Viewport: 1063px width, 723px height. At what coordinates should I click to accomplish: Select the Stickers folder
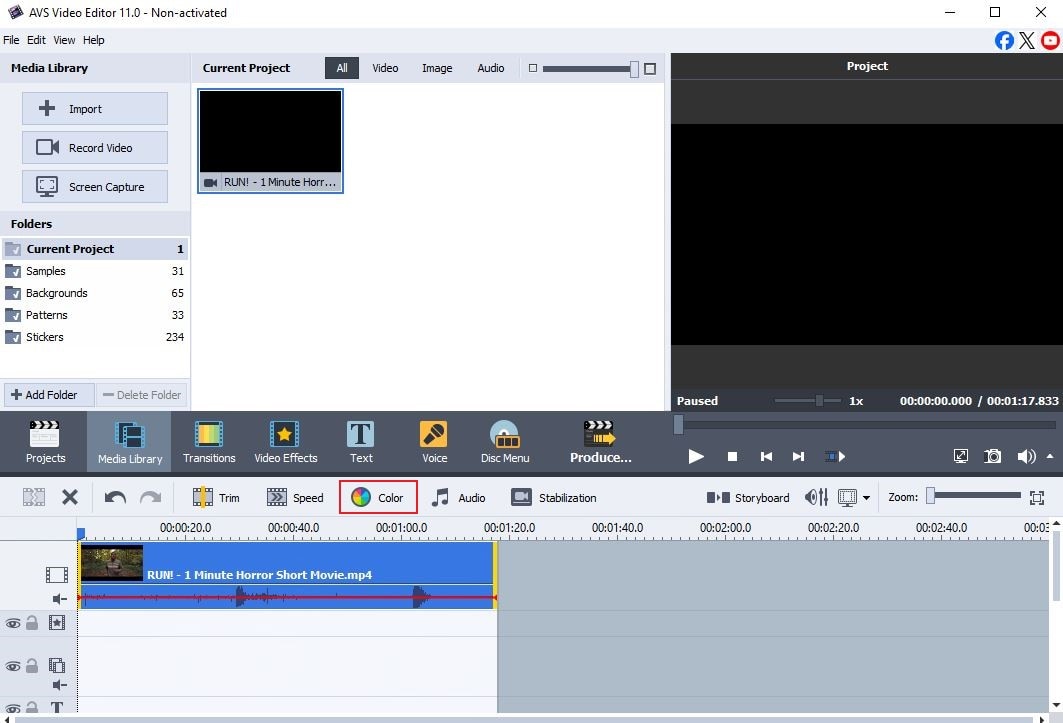(95, 336)
